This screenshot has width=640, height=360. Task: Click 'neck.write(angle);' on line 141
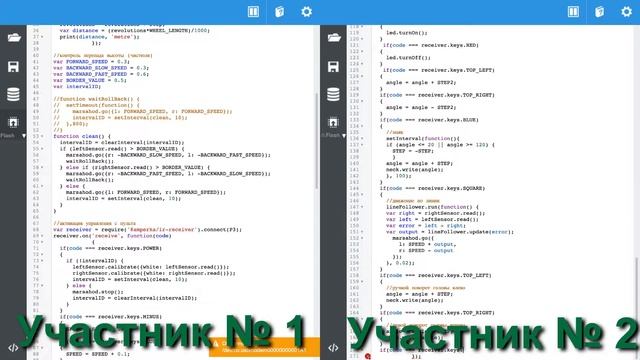(415, 169)
